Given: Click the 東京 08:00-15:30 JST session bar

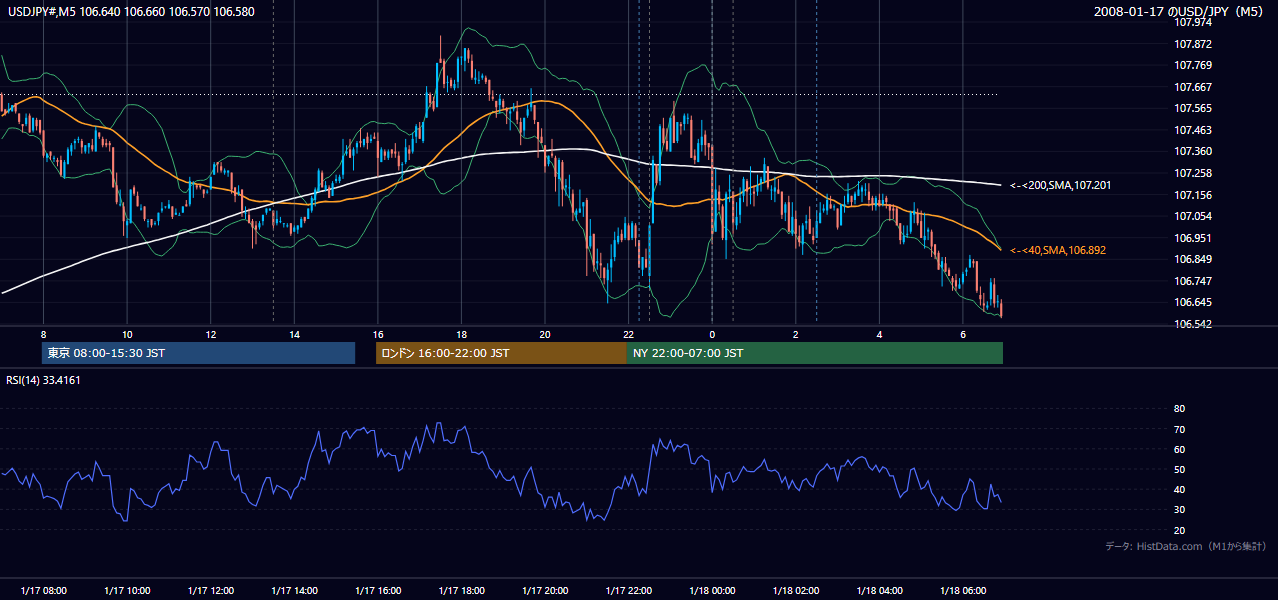Looking at the screenshot, I should (x=199, y=353).
